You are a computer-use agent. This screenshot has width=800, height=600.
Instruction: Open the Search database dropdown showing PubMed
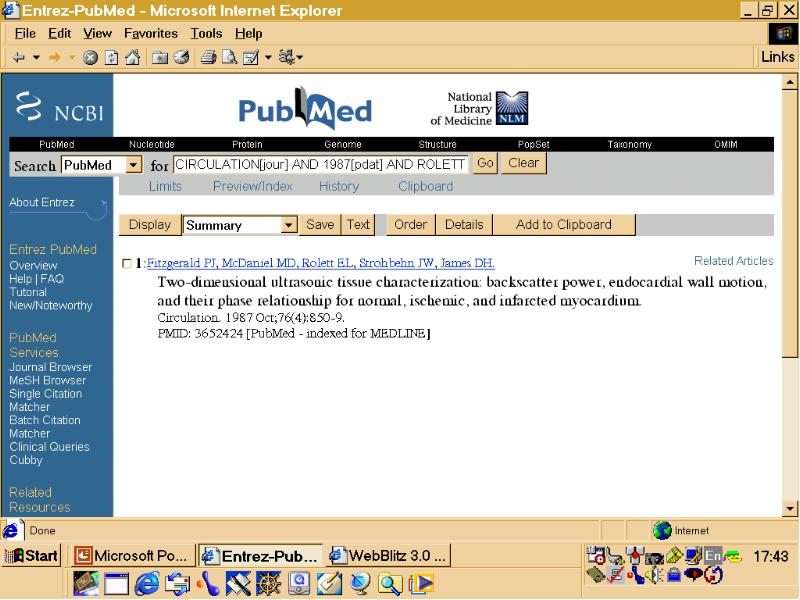point(134,165)
